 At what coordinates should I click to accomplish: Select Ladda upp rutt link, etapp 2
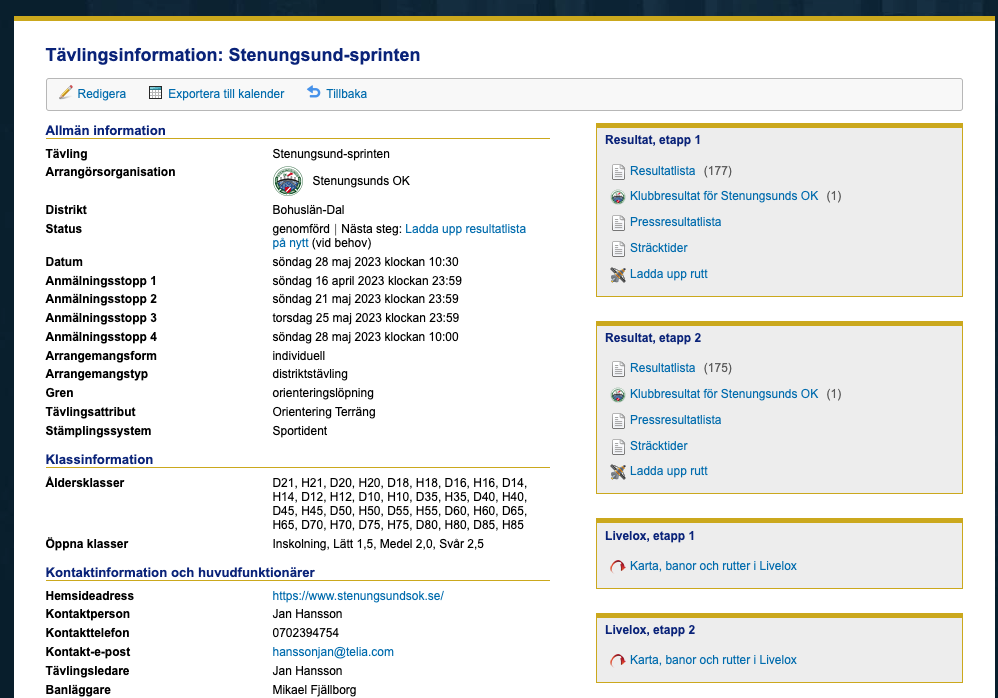tap(668, 471)
